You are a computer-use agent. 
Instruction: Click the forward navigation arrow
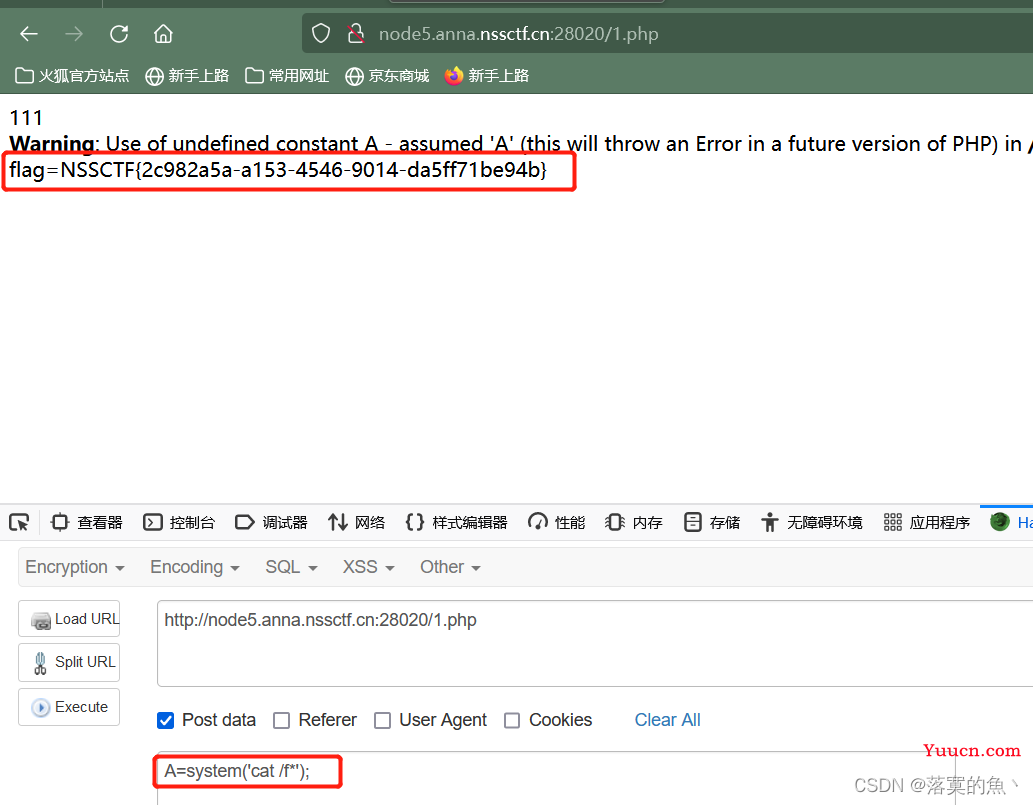coord(74,34)
